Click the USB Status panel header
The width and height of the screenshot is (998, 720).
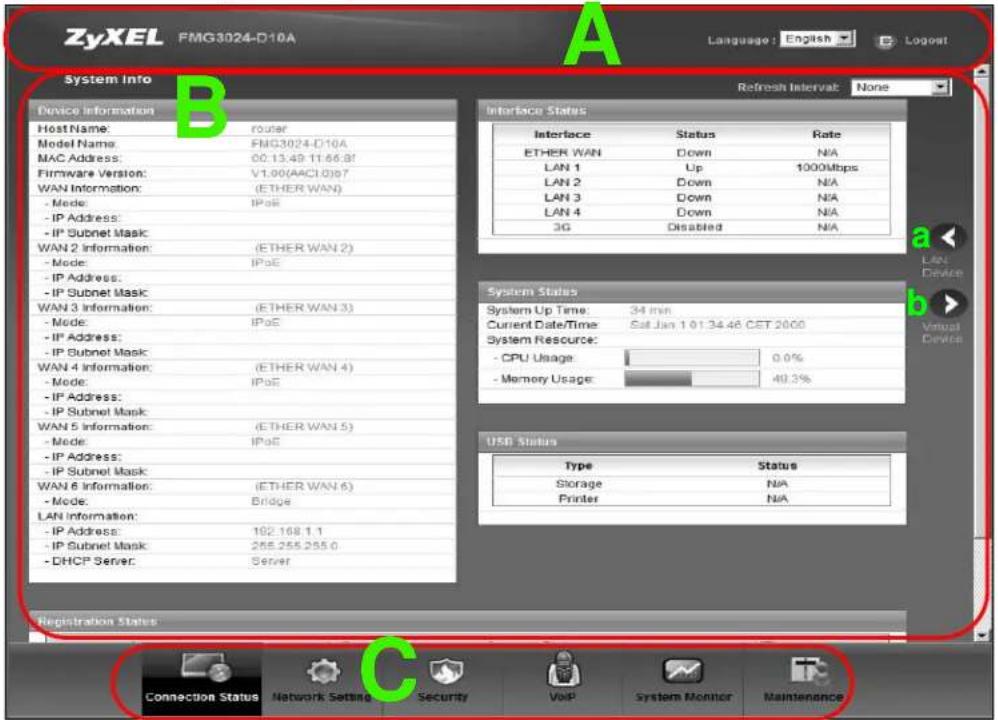pyautogui.click(x=692, y=441)
